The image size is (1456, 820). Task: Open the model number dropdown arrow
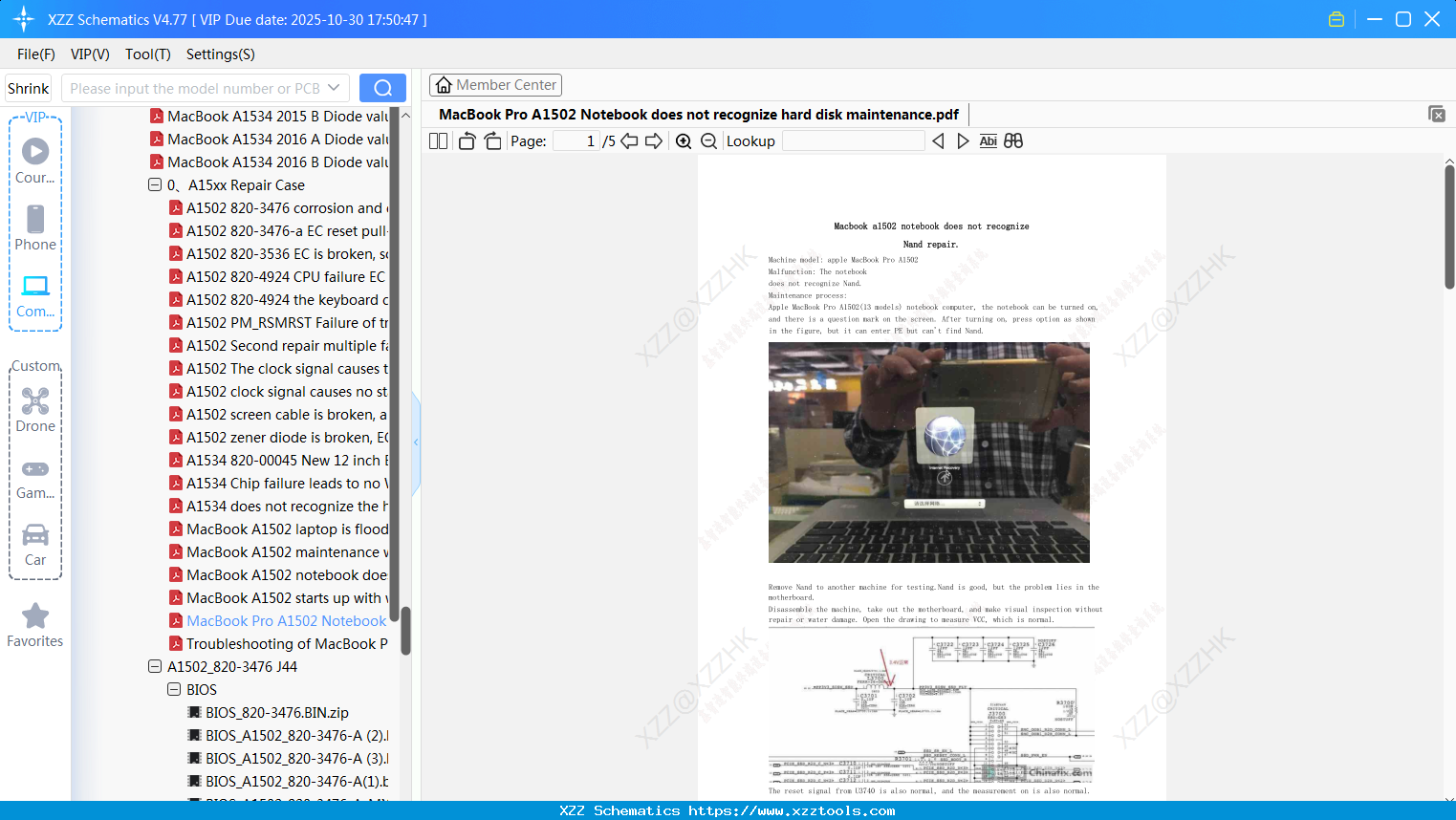pos(334,88)
